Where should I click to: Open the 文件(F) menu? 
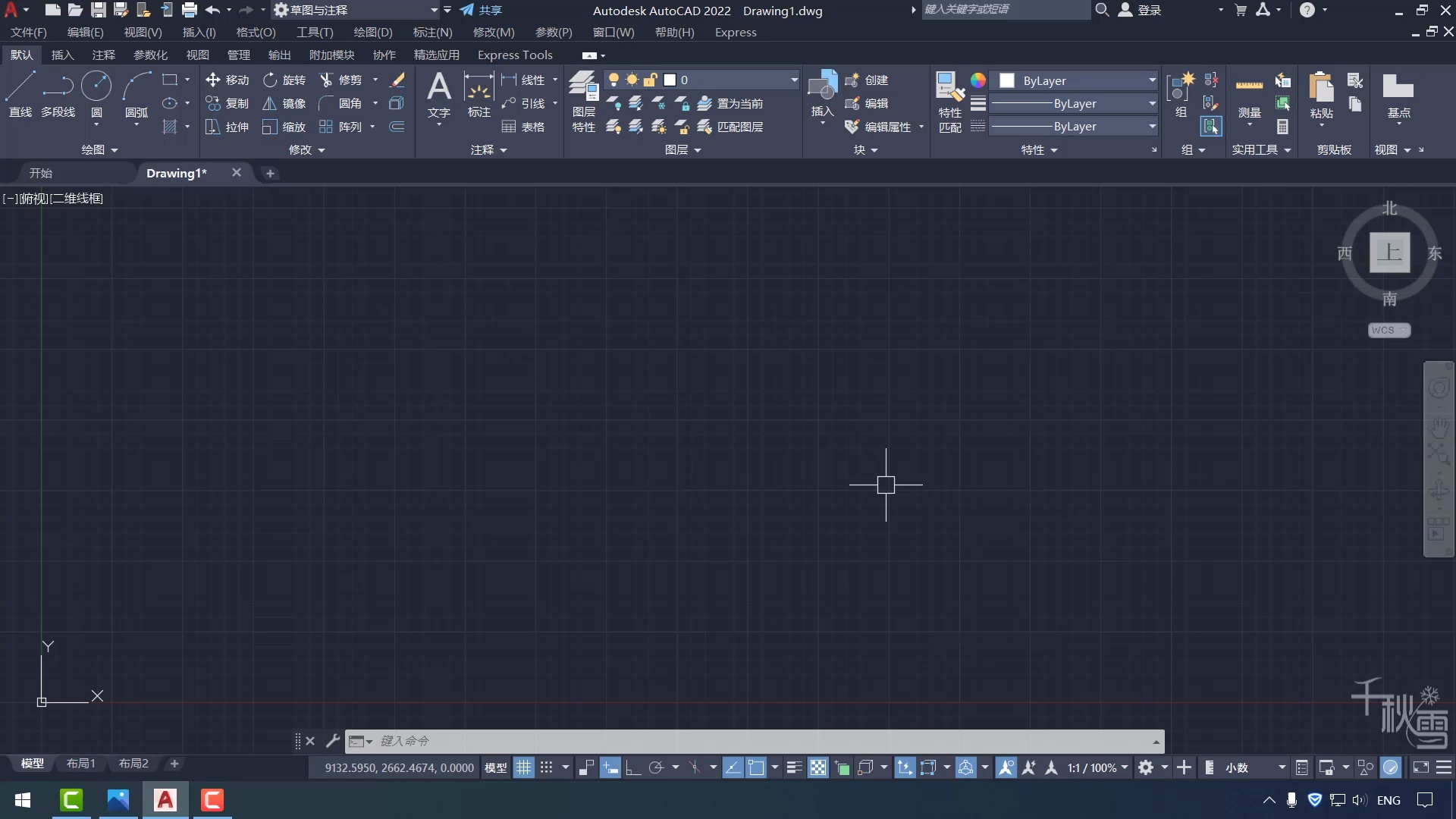(28, 32)
